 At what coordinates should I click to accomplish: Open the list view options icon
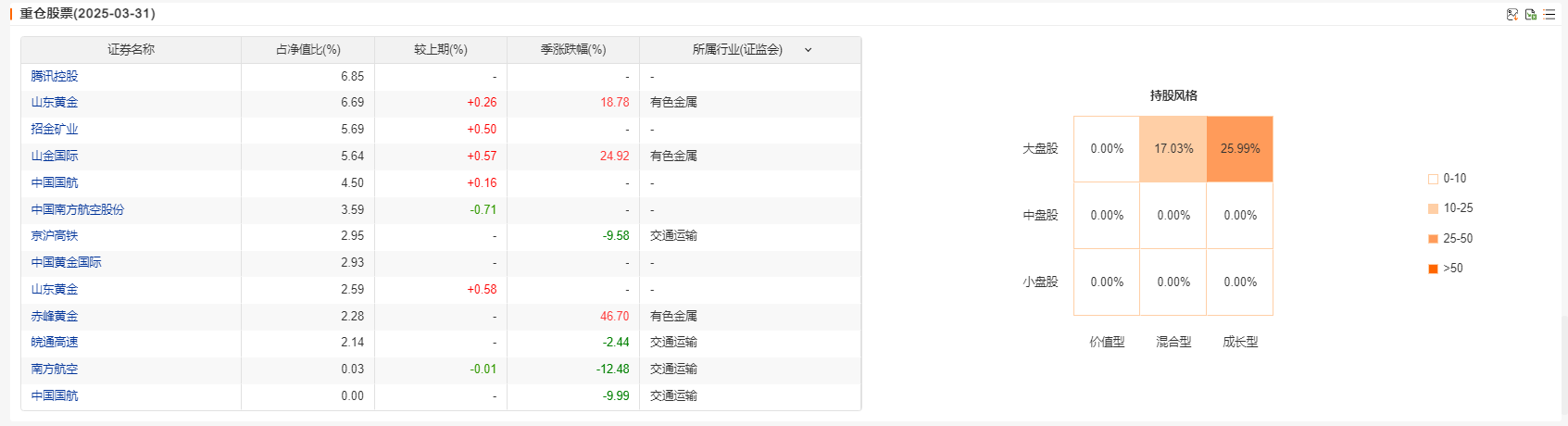(1549, 14)
